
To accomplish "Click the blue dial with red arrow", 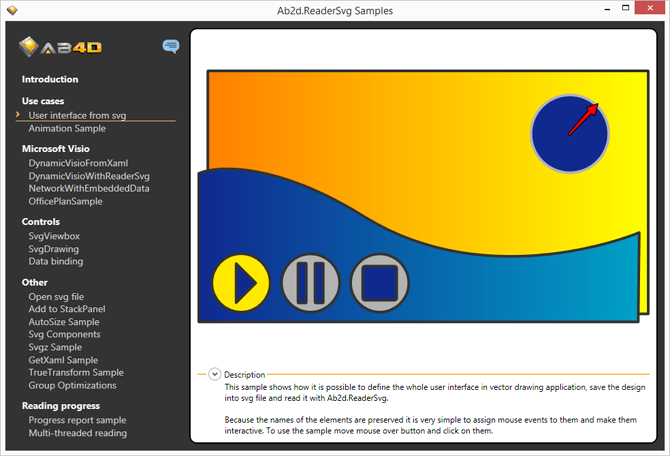I will pyautogui.click(x=570, y=134).
